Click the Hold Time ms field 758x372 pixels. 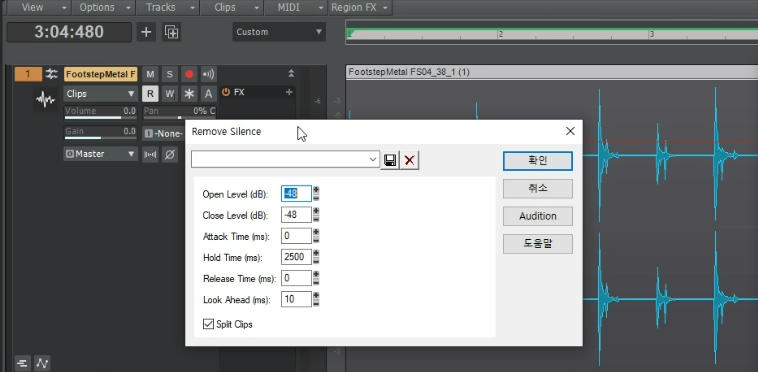(296, 257)
